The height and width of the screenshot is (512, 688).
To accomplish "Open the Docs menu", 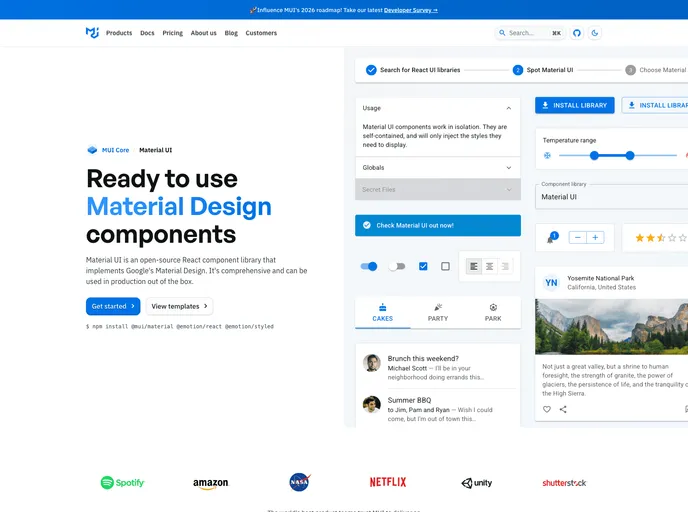I will click(x=147, y=33).
